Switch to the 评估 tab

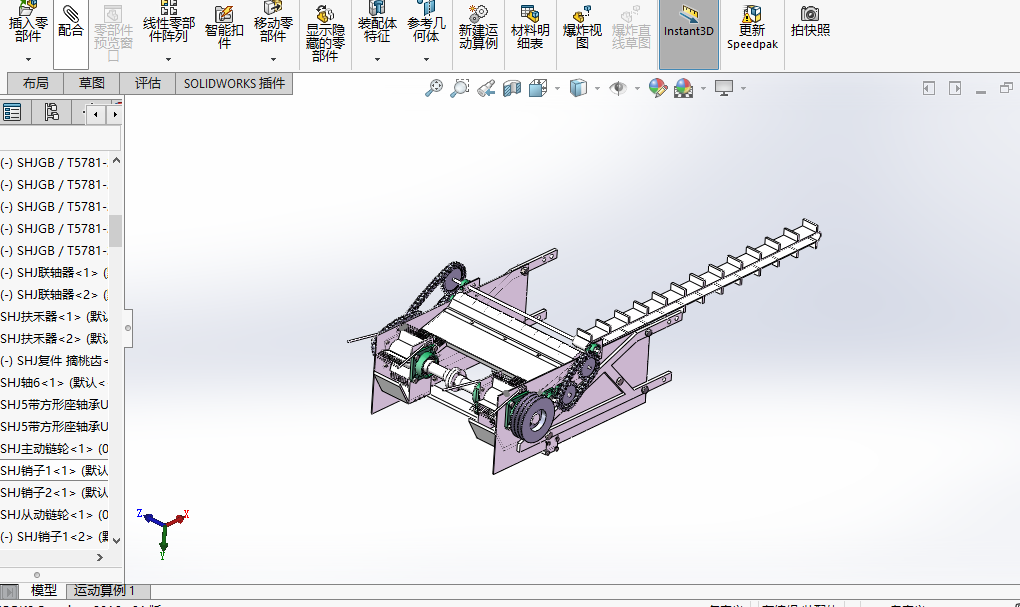pyautogui.click(x=148, y=83)
